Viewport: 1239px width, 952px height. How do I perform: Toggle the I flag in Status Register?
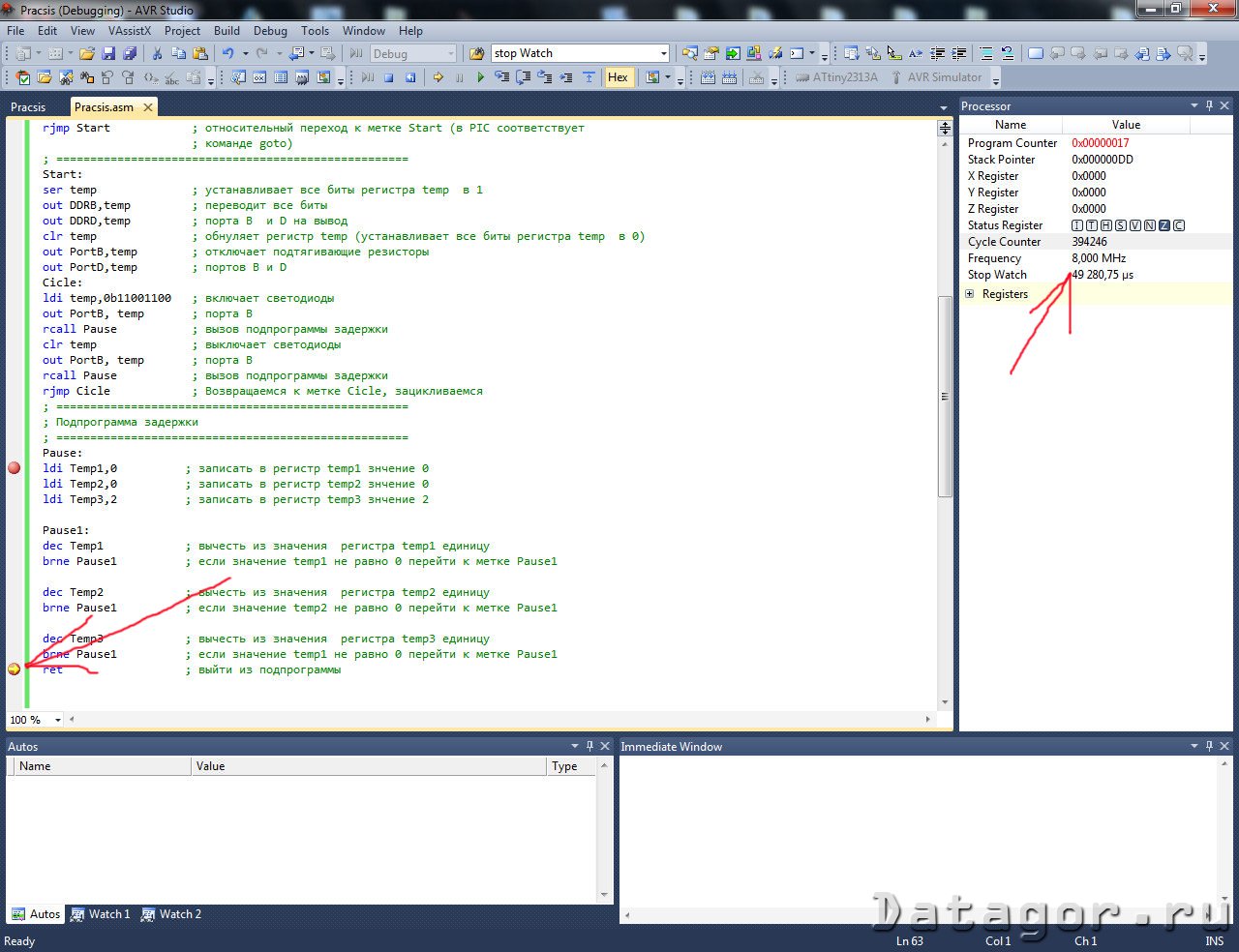pos(1077,225)
